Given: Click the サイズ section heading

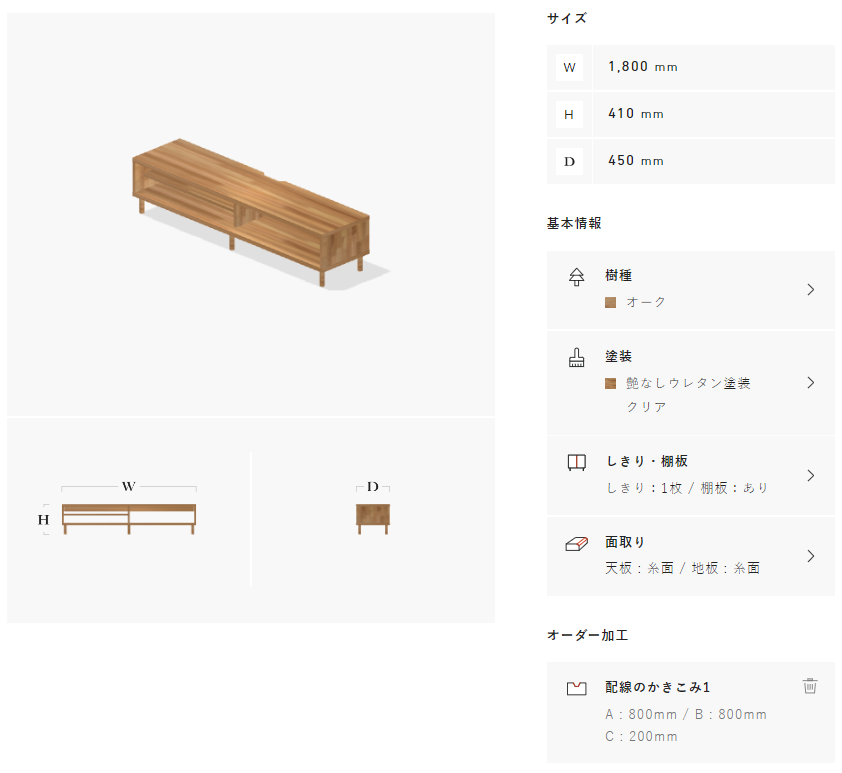Looking at the screenshot, I should (x=567, y=18).
